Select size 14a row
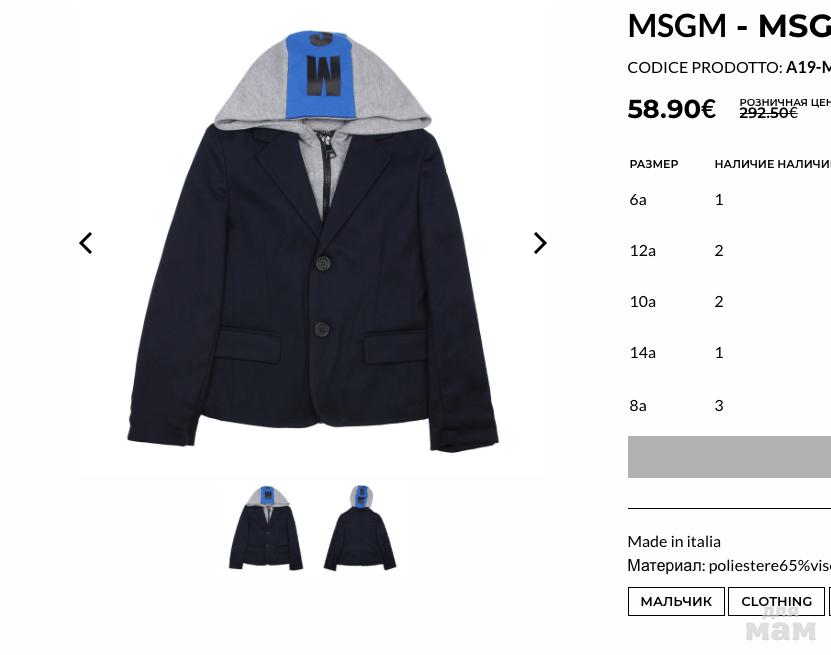 729,352
